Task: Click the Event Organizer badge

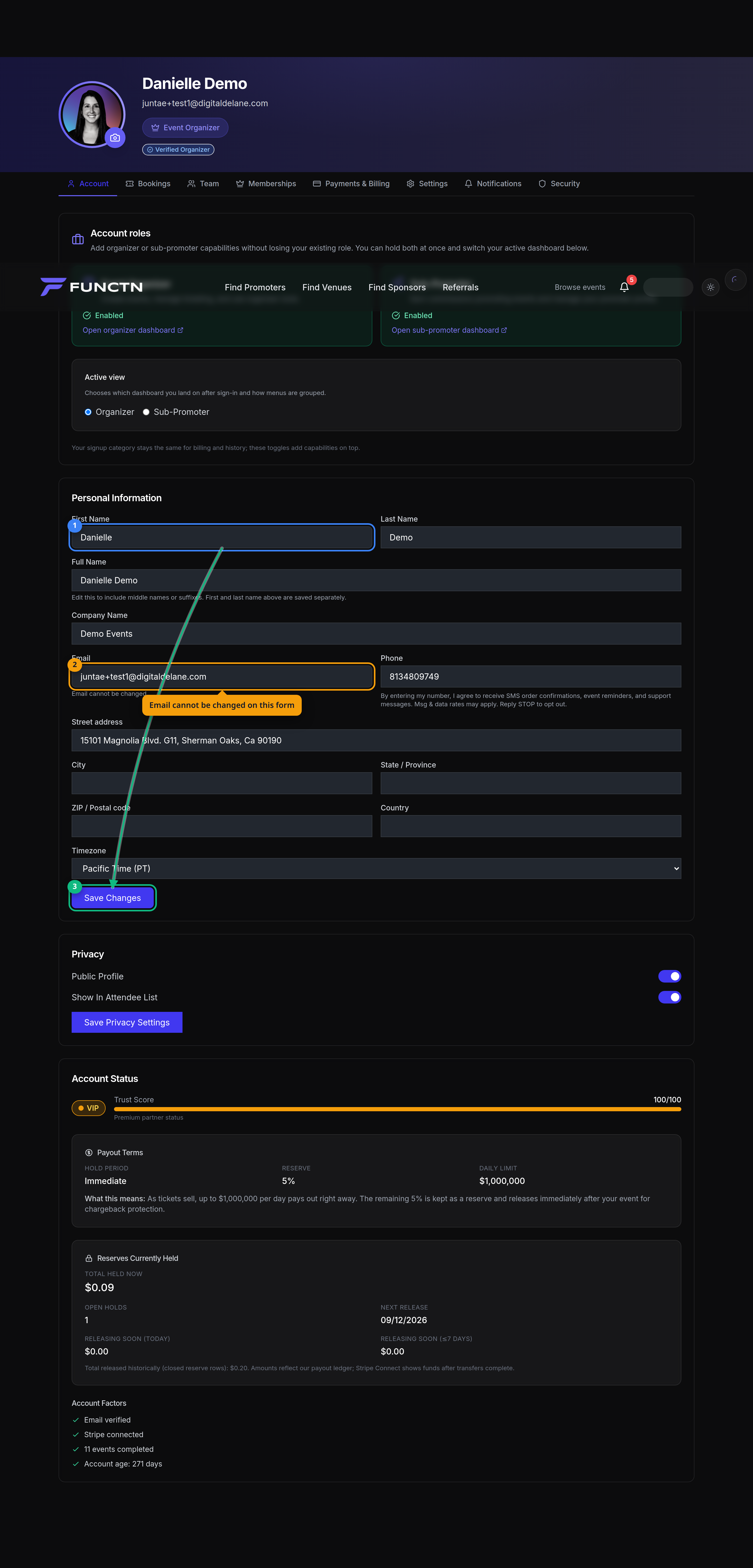Action: coord(186,128)
